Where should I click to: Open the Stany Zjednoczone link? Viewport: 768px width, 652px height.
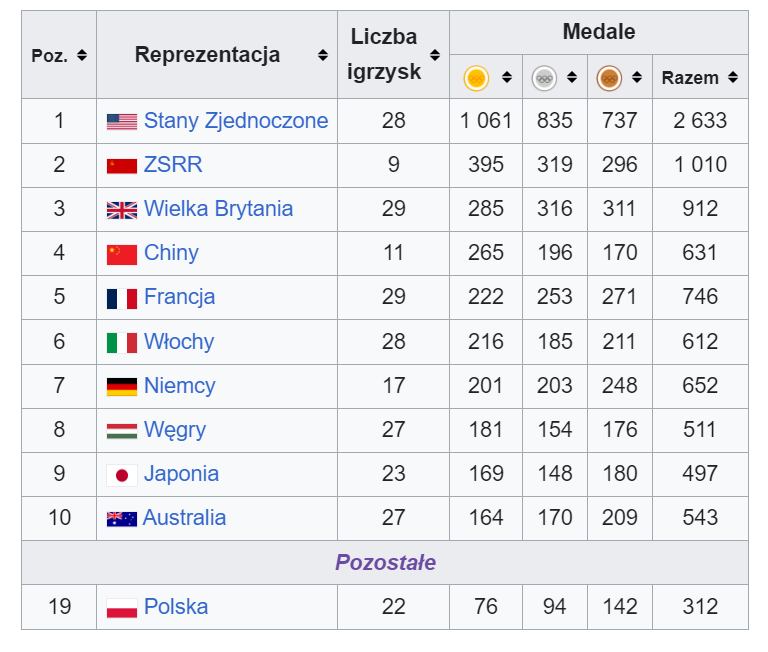click(236, 121)
